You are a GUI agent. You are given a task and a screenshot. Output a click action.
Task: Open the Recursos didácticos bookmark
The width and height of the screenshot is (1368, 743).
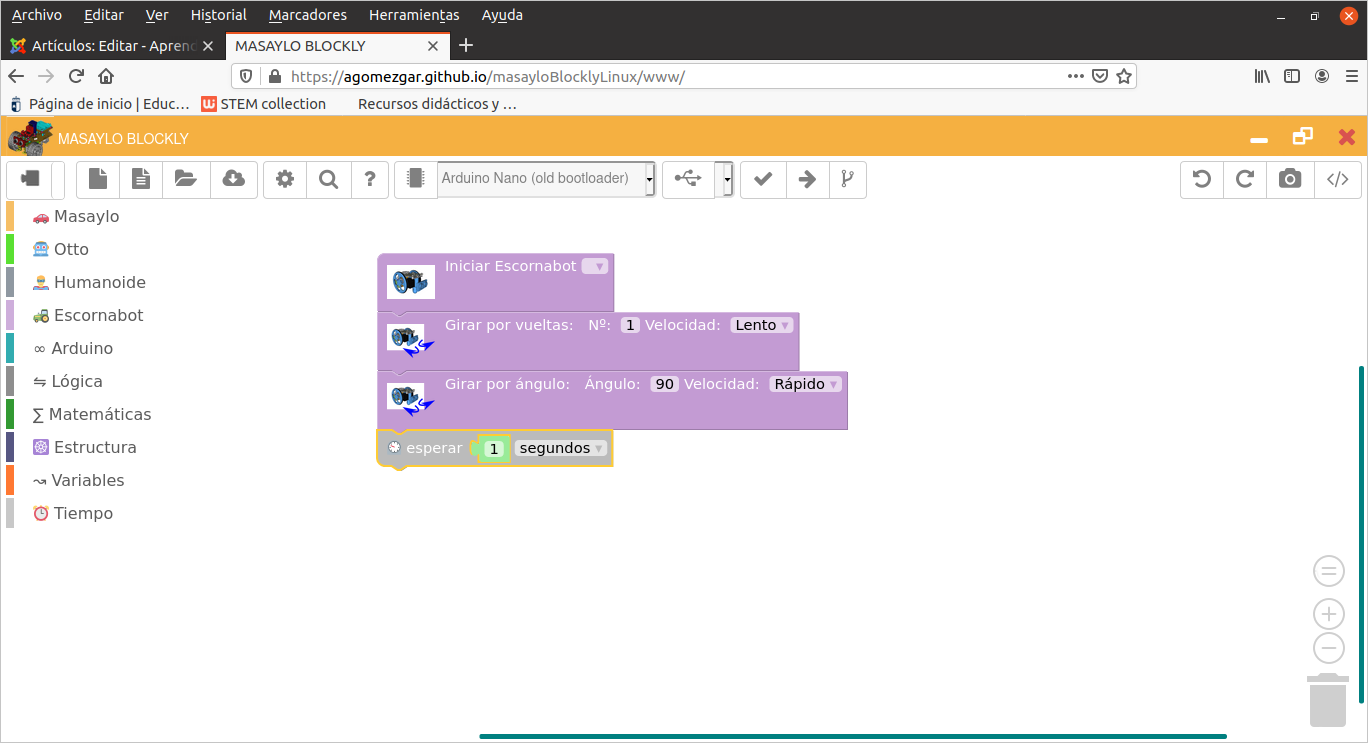(437, 104)
